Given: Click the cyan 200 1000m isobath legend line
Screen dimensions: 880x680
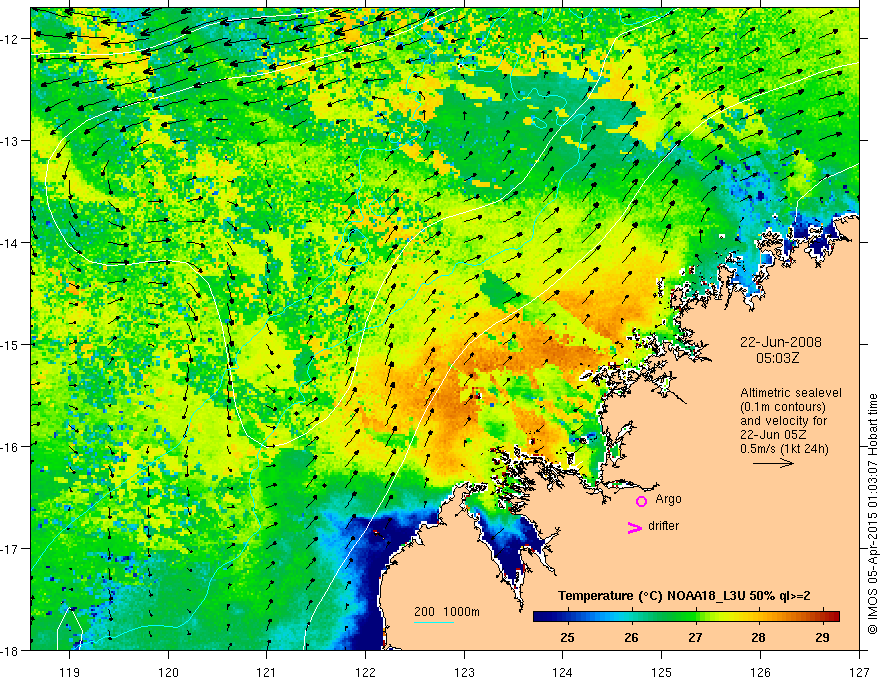Looking at the screenshot, I should [x=434, y=622].
